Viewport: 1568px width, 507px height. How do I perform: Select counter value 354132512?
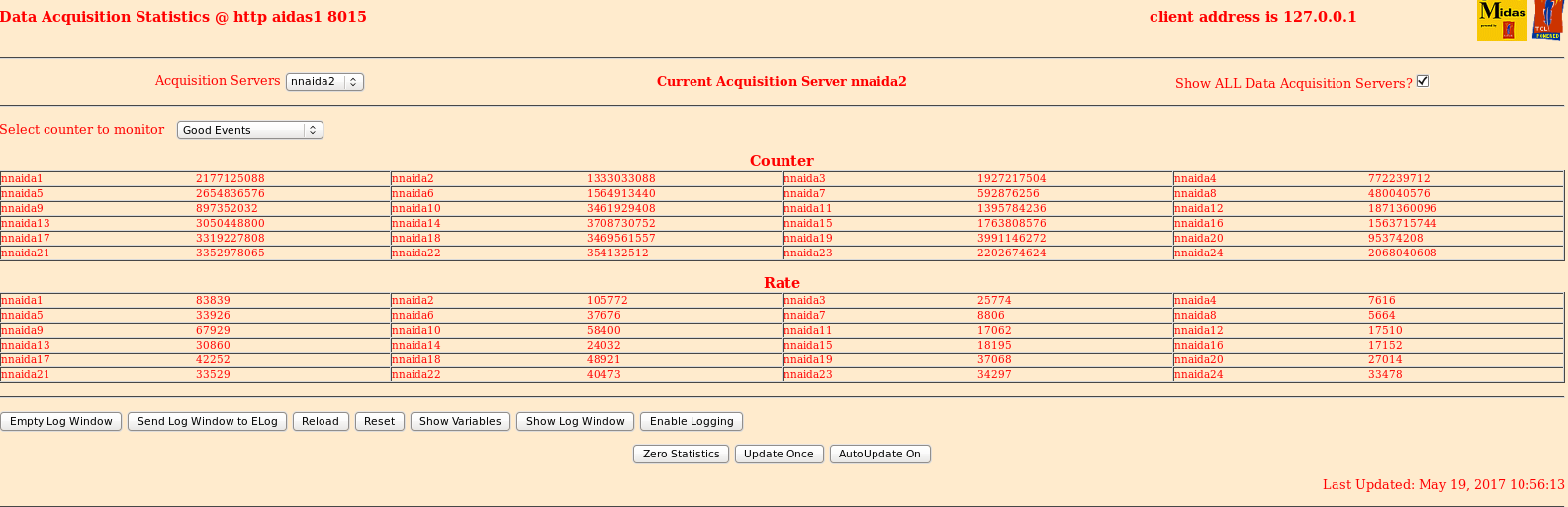[x=618, y=253]
